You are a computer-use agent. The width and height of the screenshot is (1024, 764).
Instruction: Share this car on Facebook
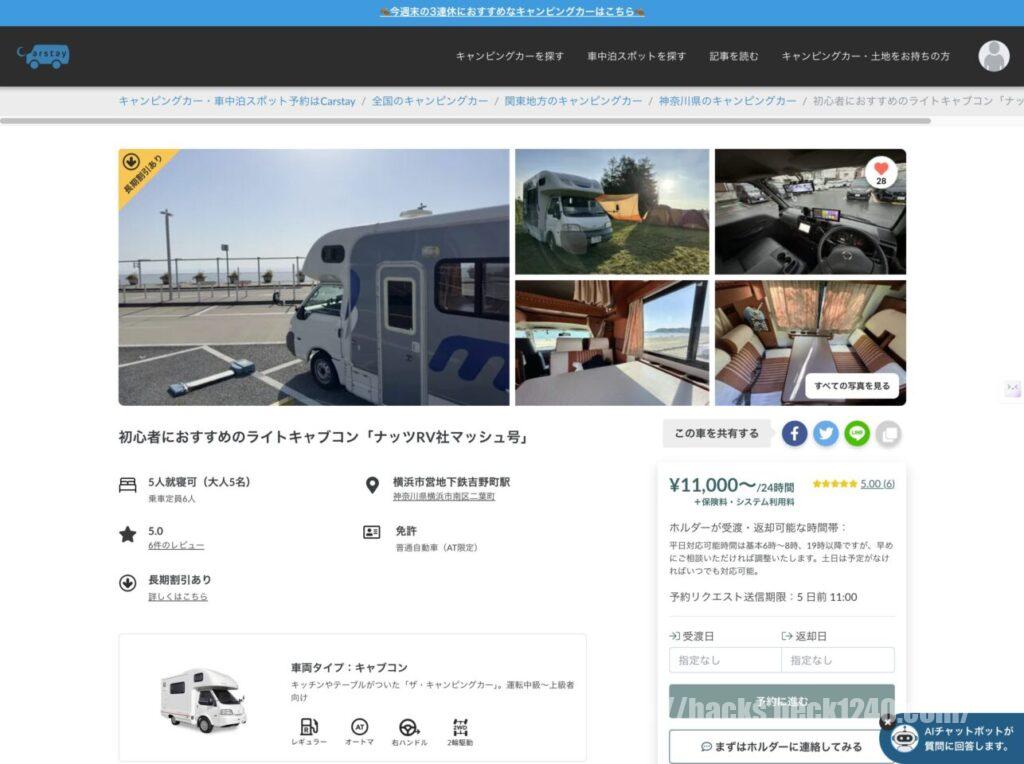795,433
